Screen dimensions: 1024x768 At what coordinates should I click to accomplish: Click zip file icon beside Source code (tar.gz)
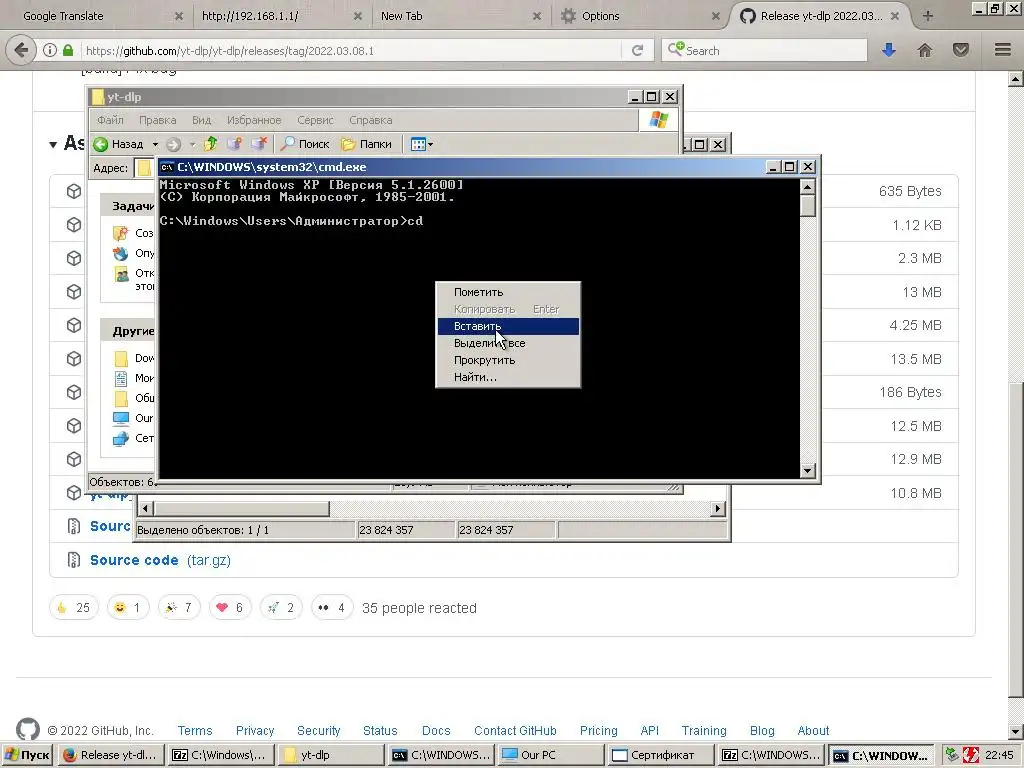point(74,560)
